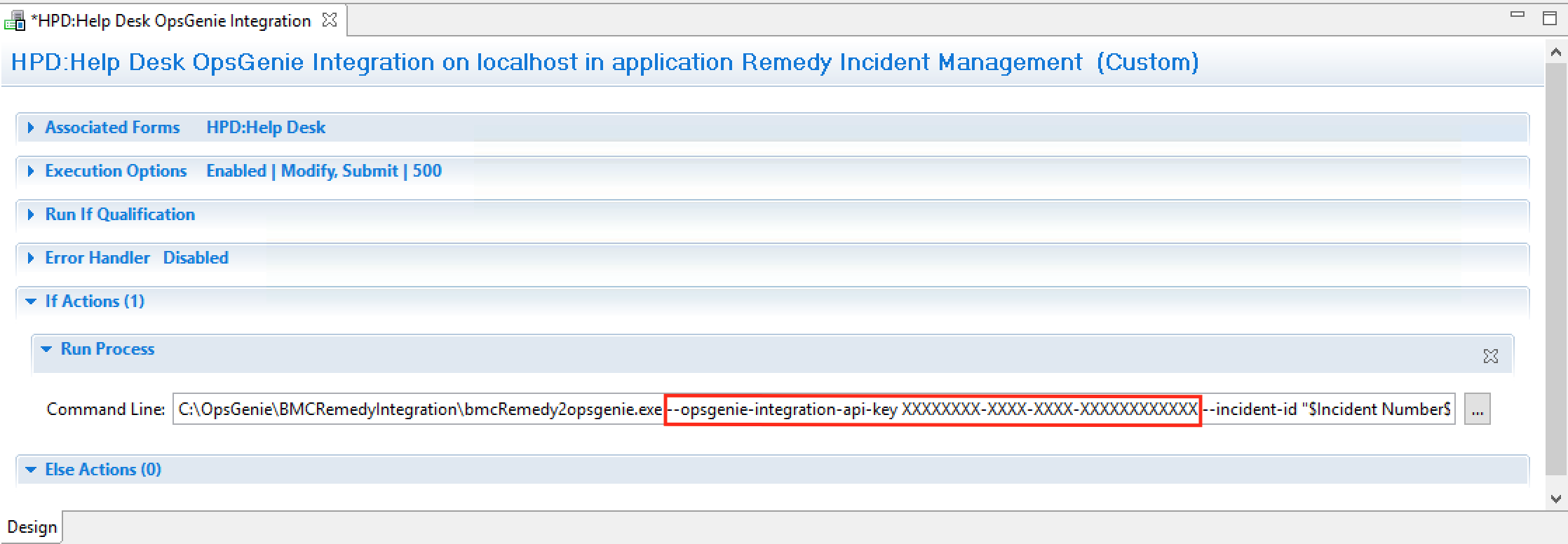This screenshot has width=1568, height=544.
Task: Close the HPD:Help Desk OpsGenie Integration tab
Action: (329, 20)
